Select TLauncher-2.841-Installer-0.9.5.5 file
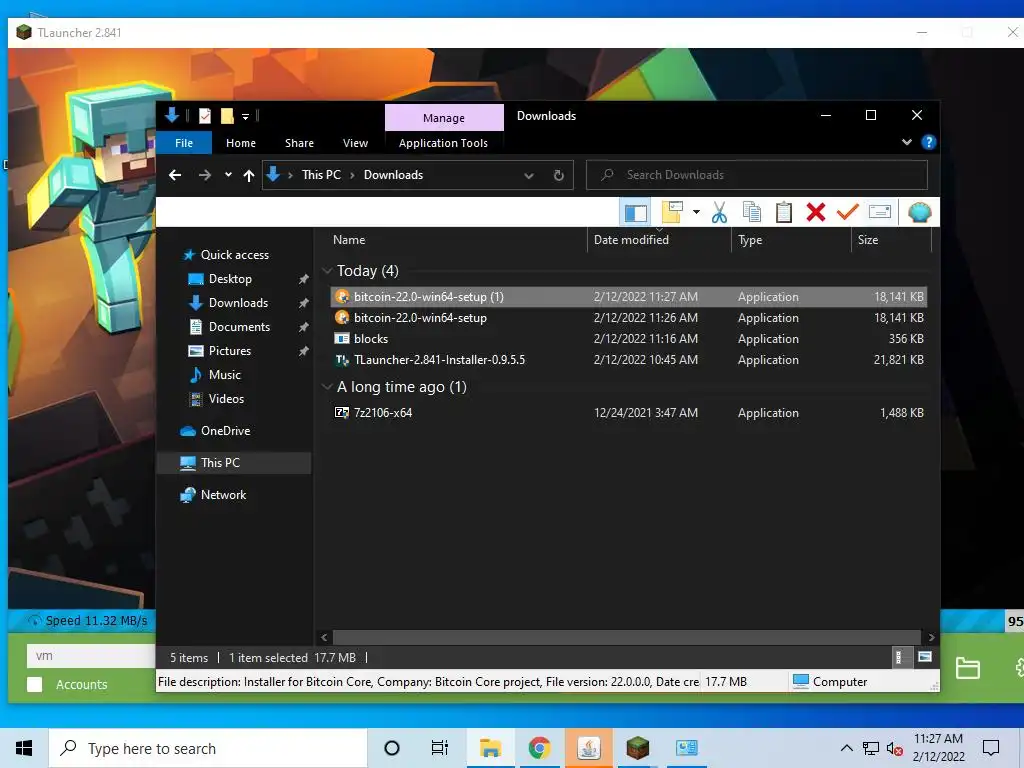Screen dimensions: 1024x768 point(628,360)
